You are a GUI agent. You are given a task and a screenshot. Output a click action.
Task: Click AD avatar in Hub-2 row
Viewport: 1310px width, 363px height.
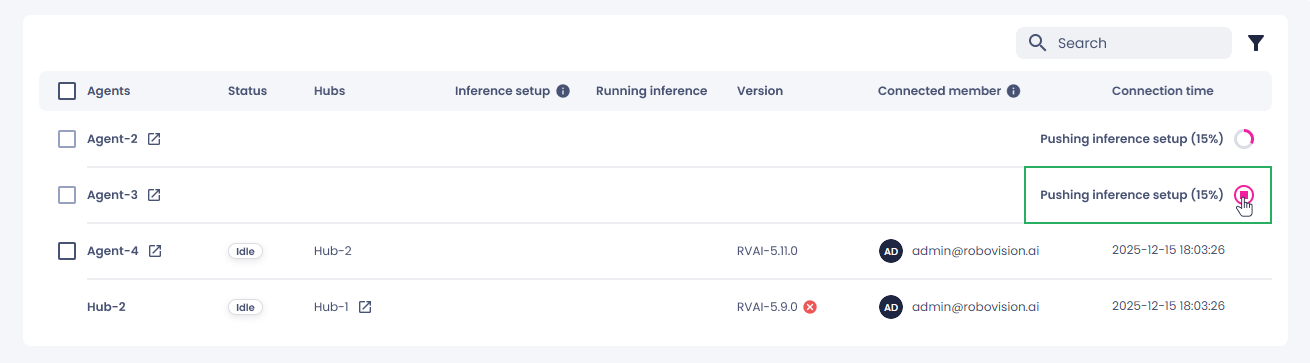click(x=890, y=307)
